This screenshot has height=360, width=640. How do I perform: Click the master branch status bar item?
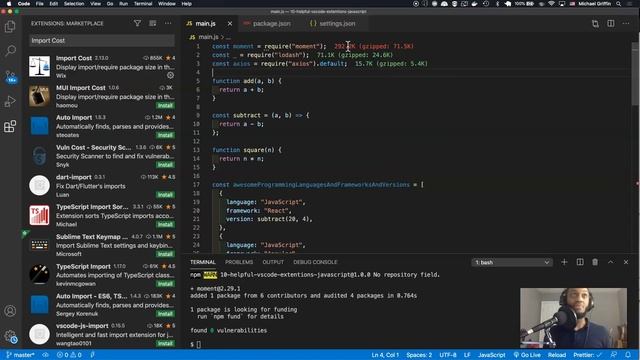20,355
